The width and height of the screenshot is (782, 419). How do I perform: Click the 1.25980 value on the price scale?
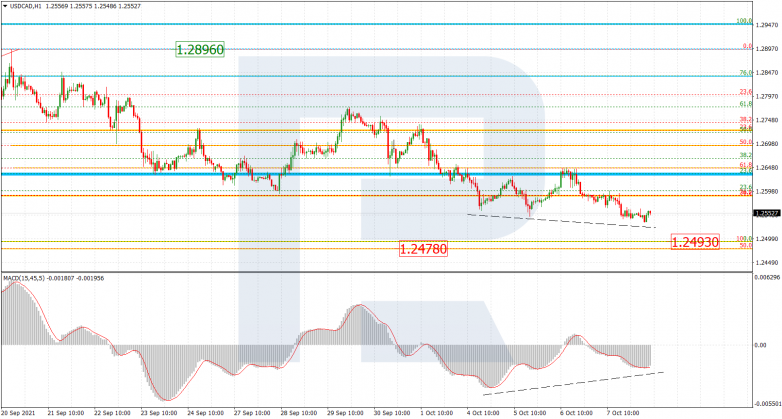[x=767, y=192]
